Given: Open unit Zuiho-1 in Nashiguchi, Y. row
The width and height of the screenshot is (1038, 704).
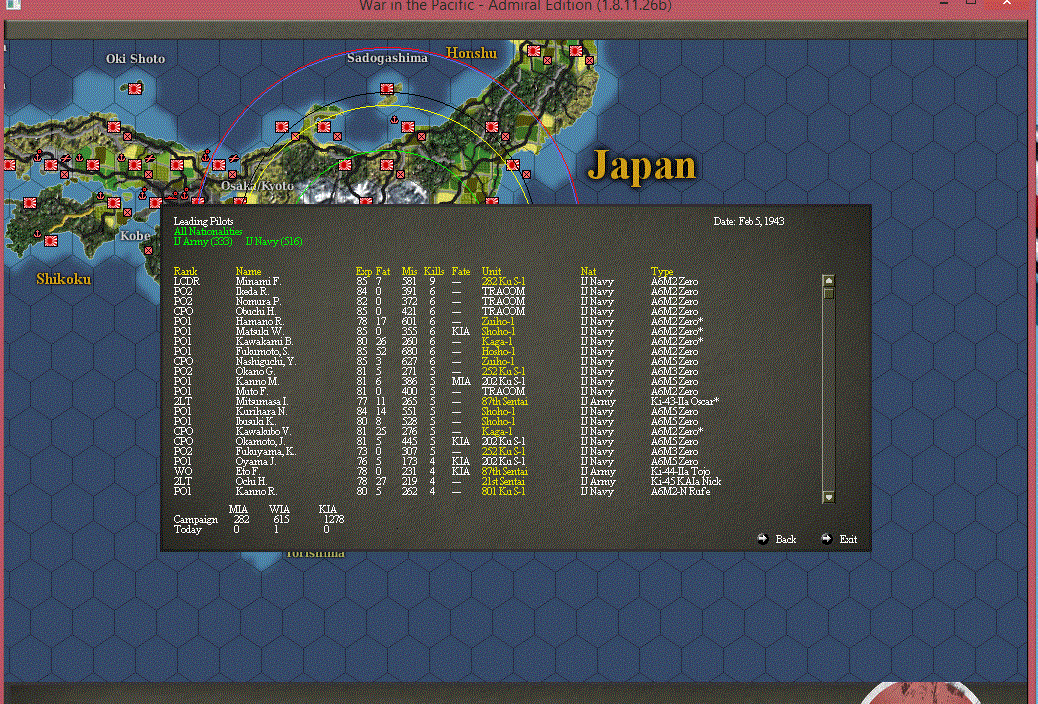Looking at the screenshot, I should (498, 362).
